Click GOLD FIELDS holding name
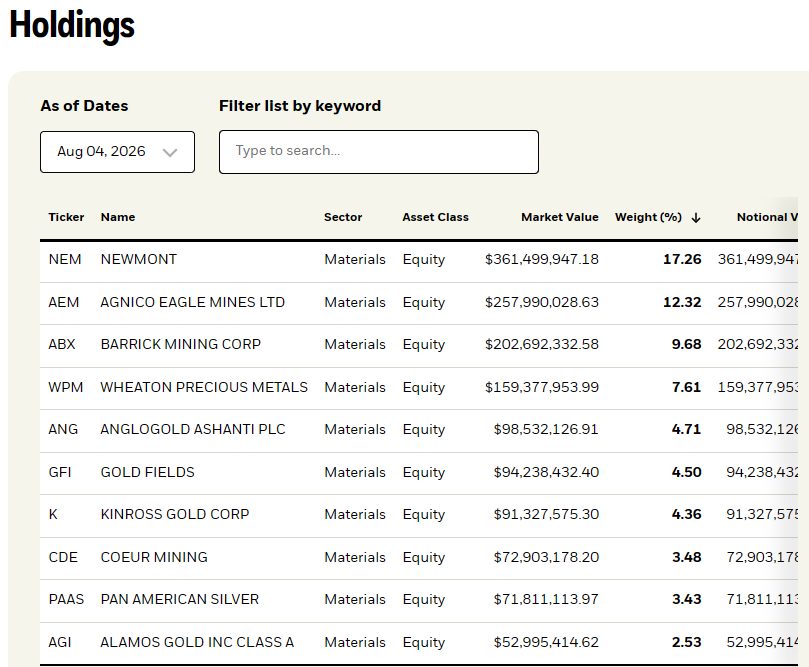809x667 pixels. point(148,472)
